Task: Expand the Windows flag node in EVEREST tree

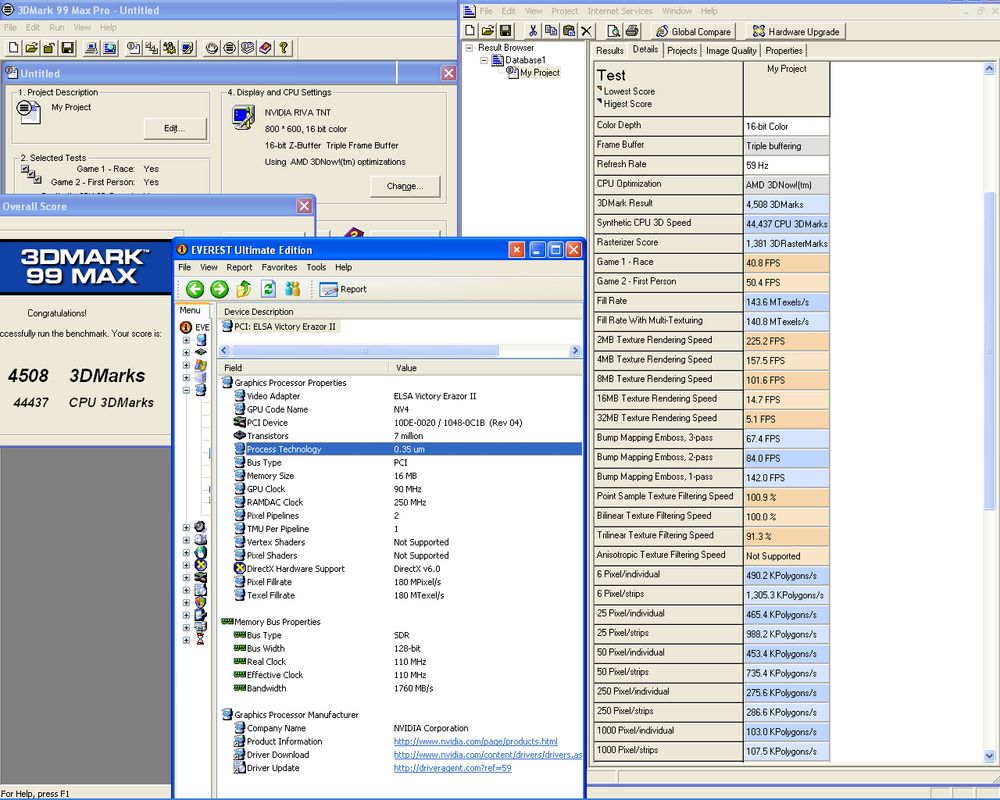Action: point(186,366)
